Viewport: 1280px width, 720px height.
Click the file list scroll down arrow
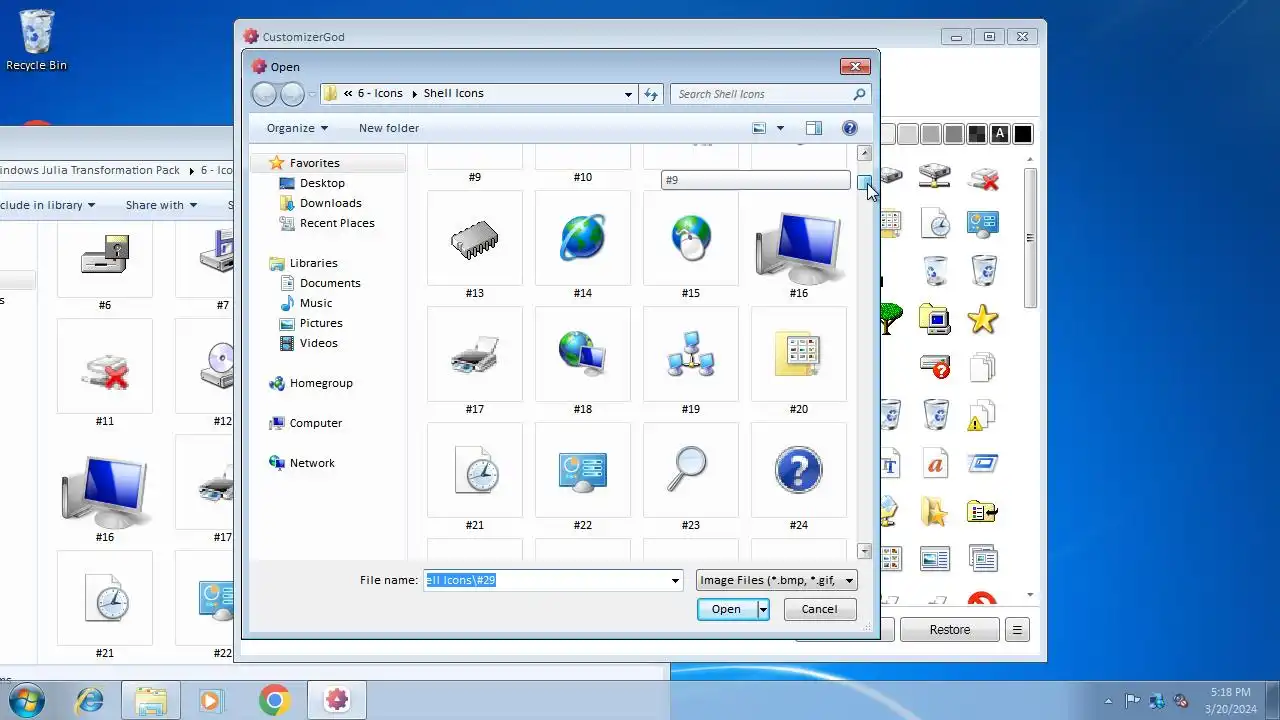864,551
